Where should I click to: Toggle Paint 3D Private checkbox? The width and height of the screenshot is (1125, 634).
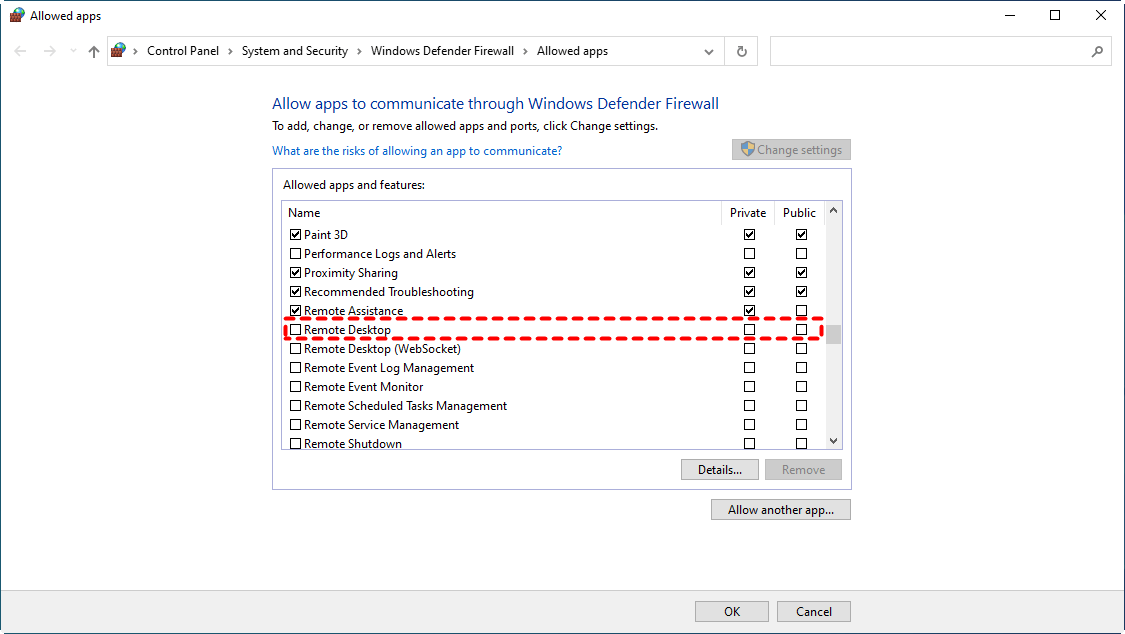coord(750,235)
